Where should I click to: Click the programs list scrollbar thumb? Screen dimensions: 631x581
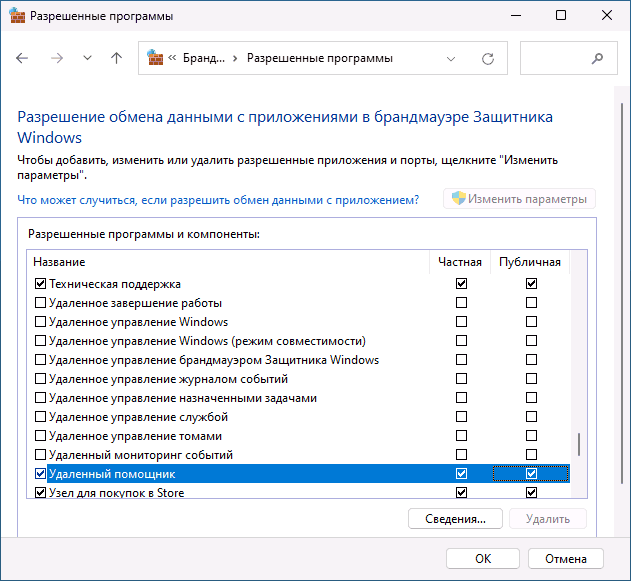point(579,444)
